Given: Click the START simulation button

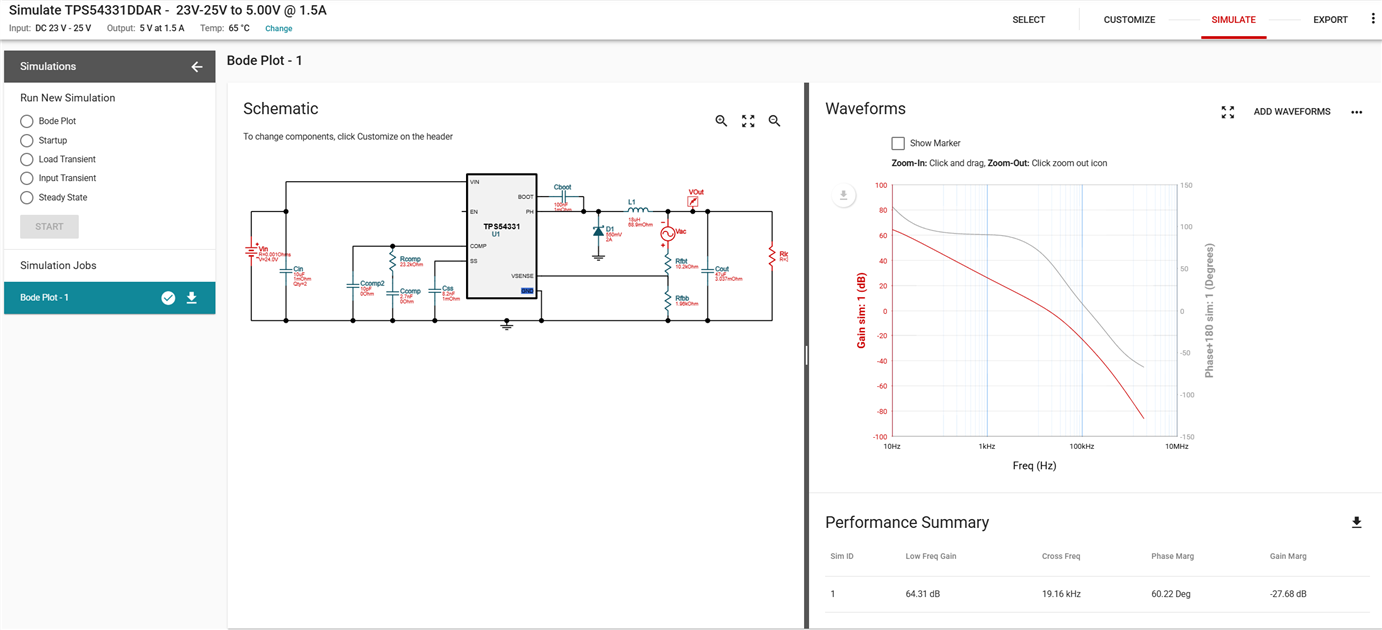Looking at the screenshot, I should click(49, 227).
